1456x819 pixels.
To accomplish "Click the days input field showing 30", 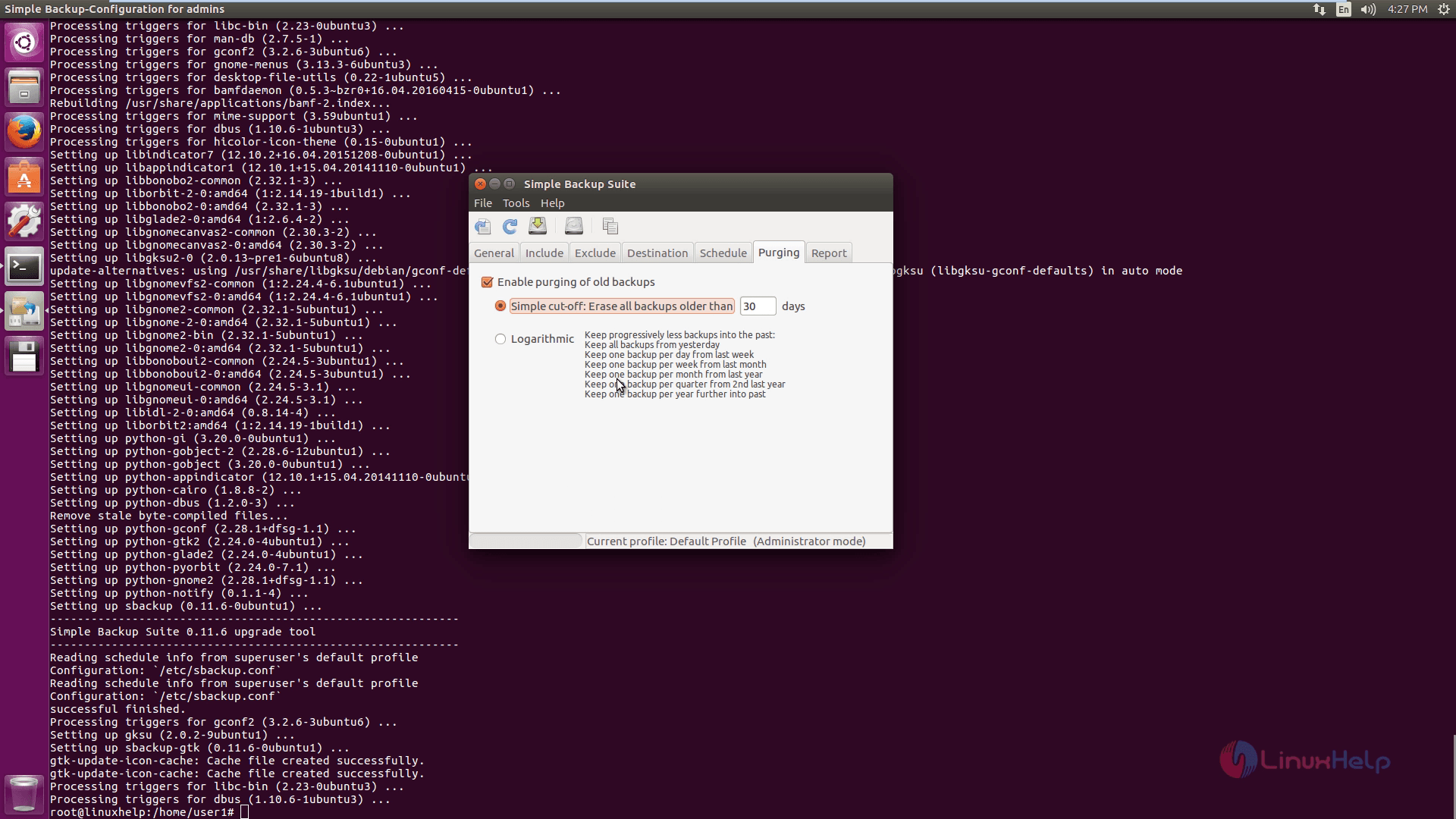I will point(757,306).
